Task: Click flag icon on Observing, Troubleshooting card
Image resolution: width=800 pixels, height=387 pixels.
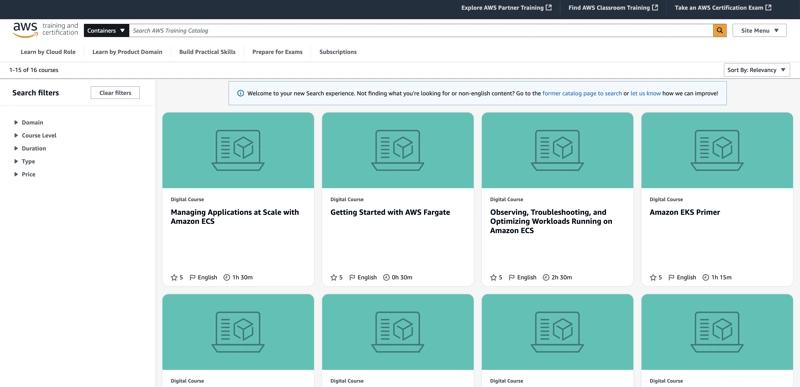Action: coord(512,277)
